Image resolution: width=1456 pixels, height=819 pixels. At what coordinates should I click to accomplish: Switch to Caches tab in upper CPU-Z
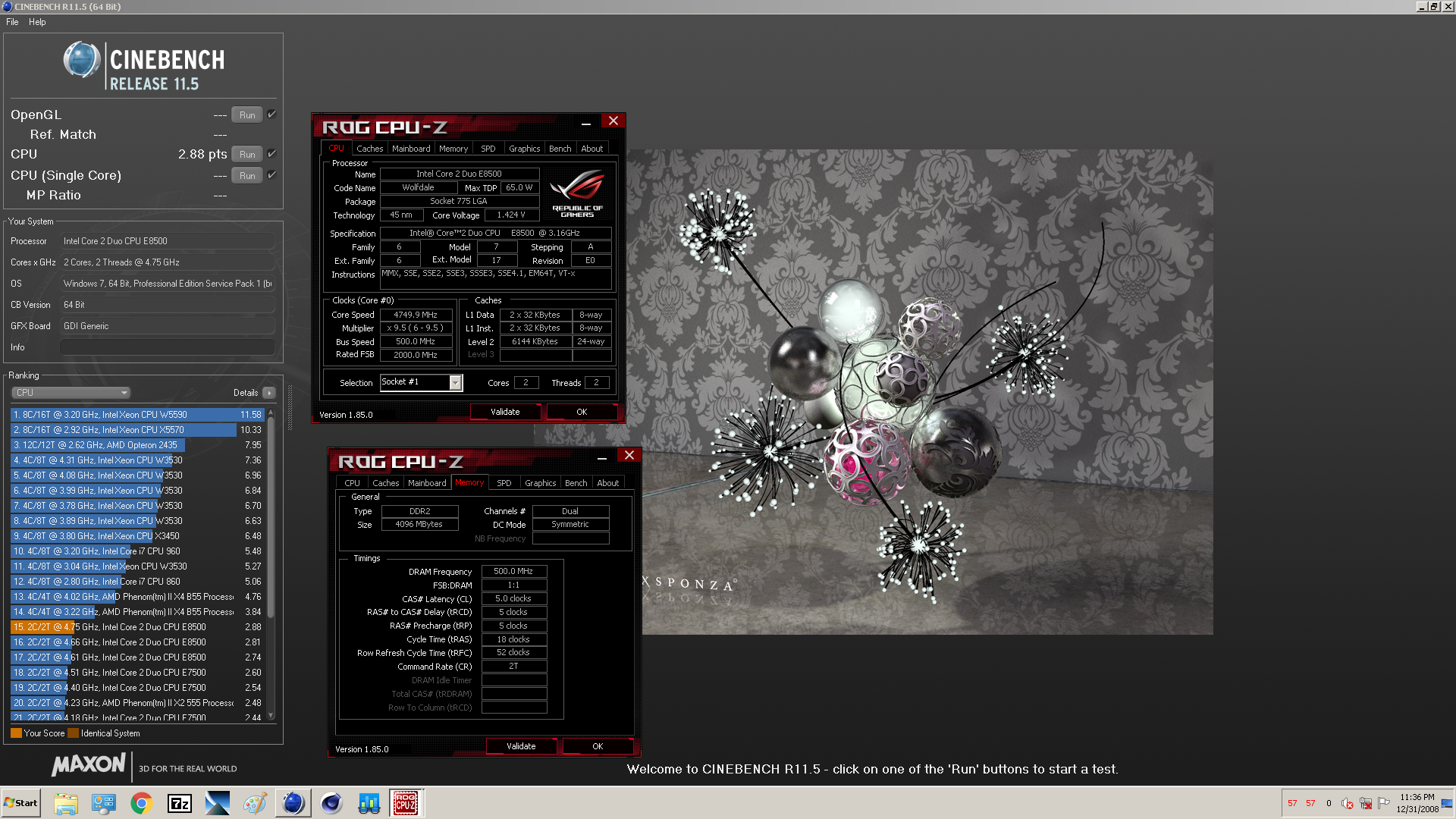[370, 149]
